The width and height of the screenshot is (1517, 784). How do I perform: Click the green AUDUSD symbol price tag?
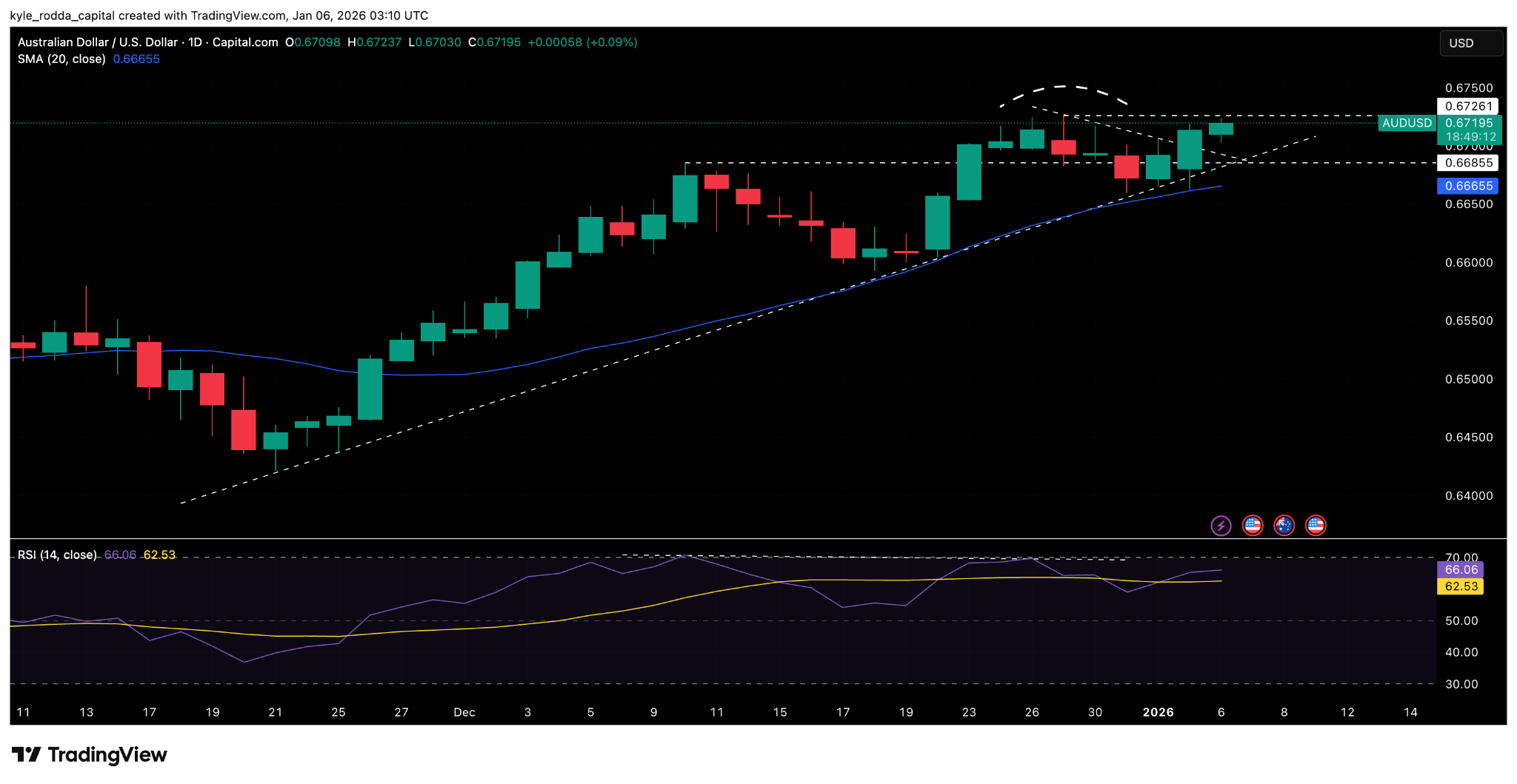click(1407, 123)
